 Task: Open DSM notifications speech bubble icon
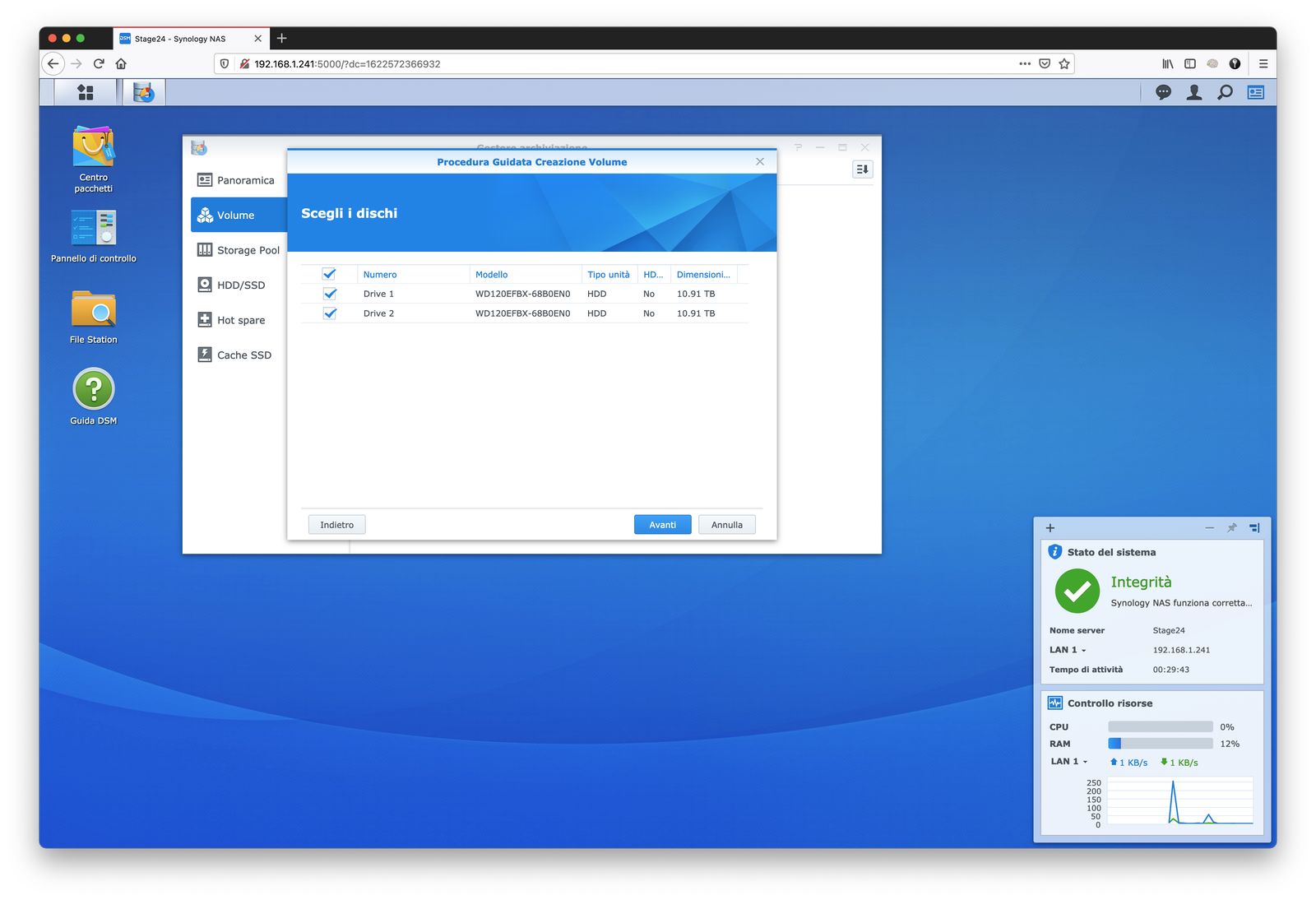1163,92
